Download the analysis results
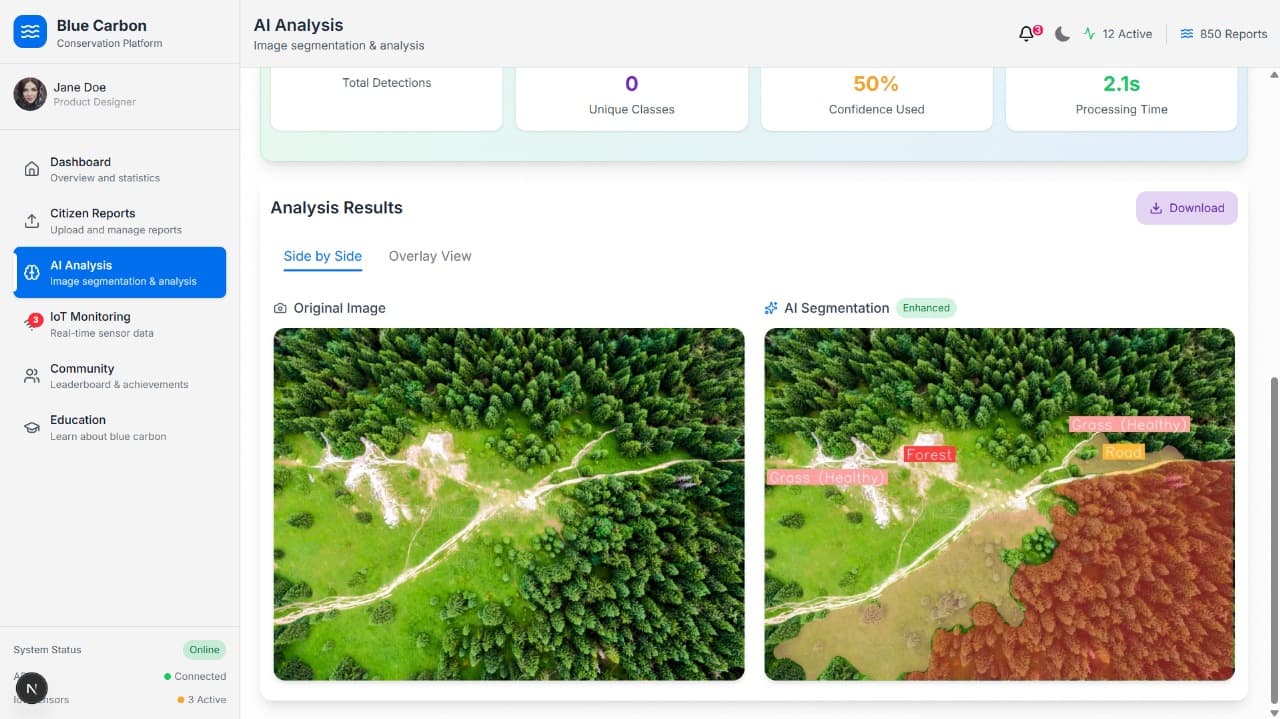 [x=1186, y=208]
